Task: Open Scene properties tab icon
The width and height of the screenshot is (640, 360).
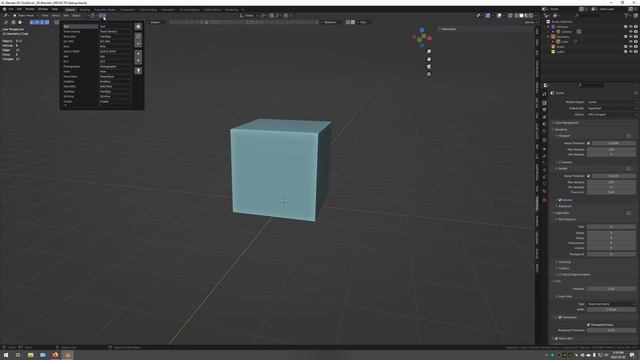Action: [x=544, y=124]
